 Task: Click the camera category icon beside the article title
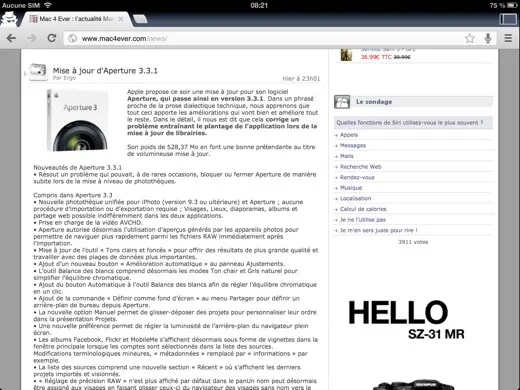(38, 72)
